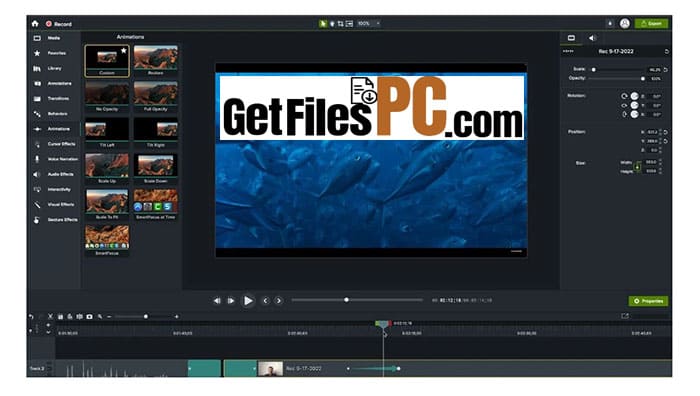Screen dimensions: 700x396
Task: Select the Scale Down animation thumbnail
Action: tap(155, 168)
